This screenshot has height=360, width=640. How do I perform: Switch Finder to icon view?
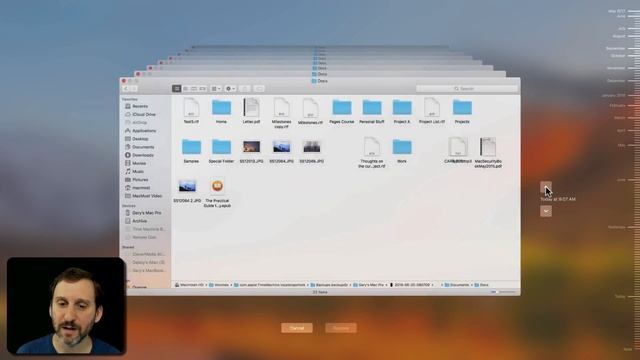(176, 89)
